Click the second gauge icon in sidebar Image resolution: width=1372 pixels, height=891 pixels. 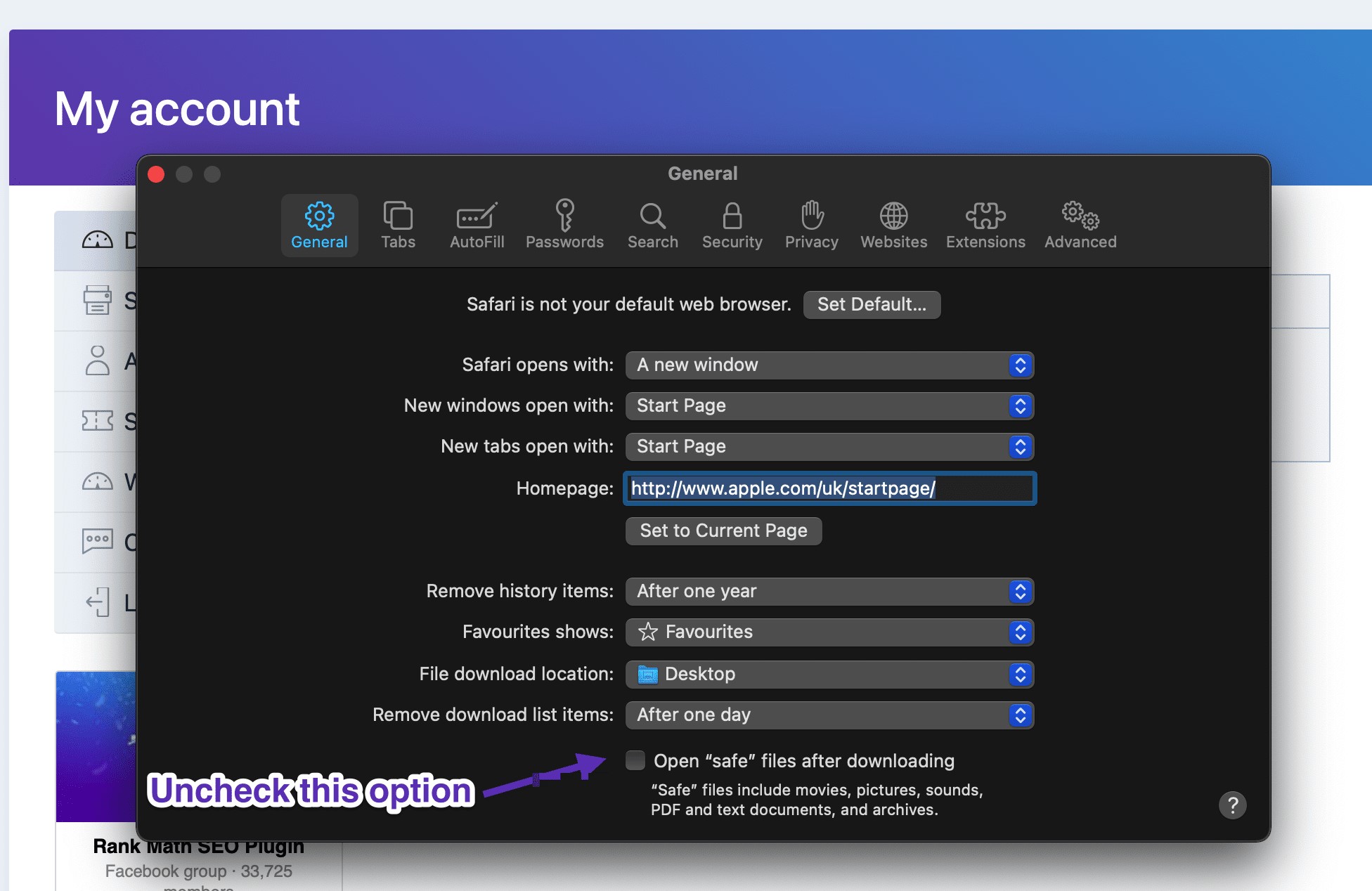(x=97, y=481)
